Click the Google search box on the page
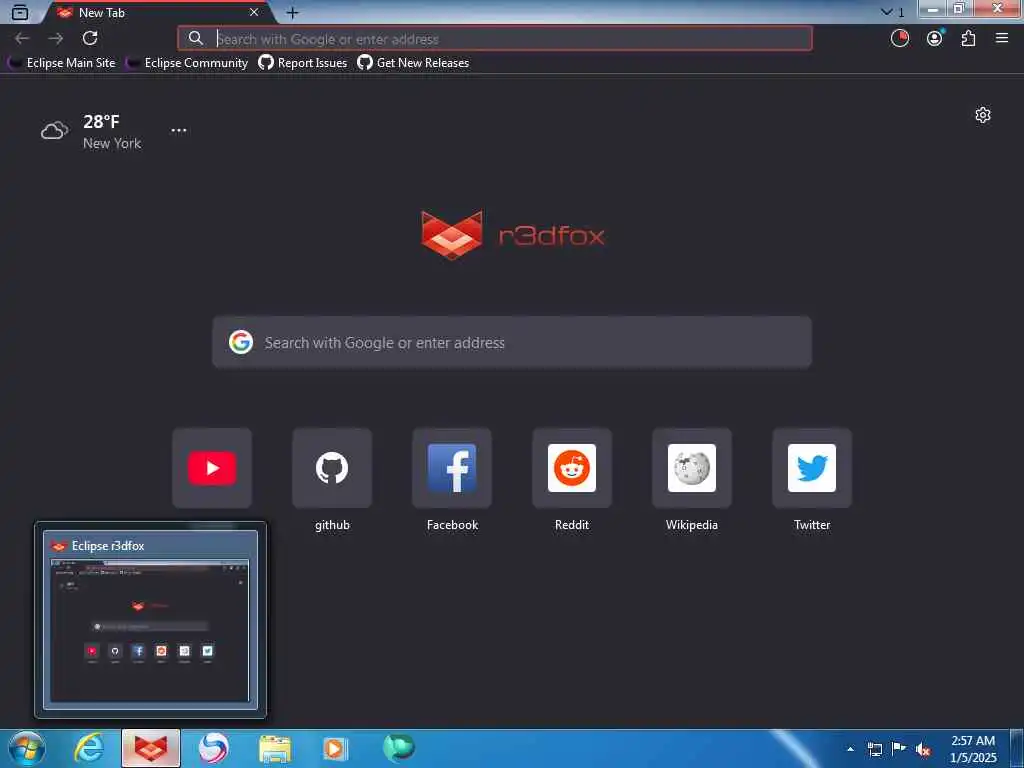 pos(512,342)
